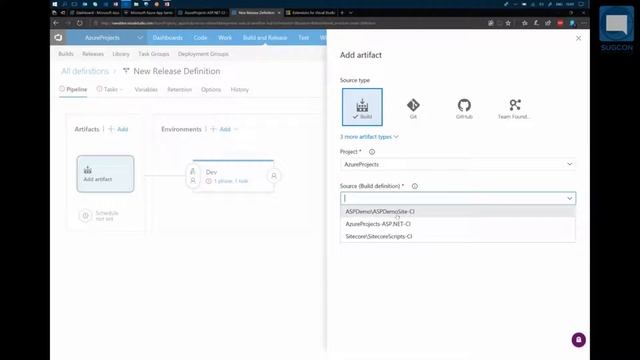Open the Project dropdown showing AzureProjects
The image size is (640, 360).
pos(458,164)
